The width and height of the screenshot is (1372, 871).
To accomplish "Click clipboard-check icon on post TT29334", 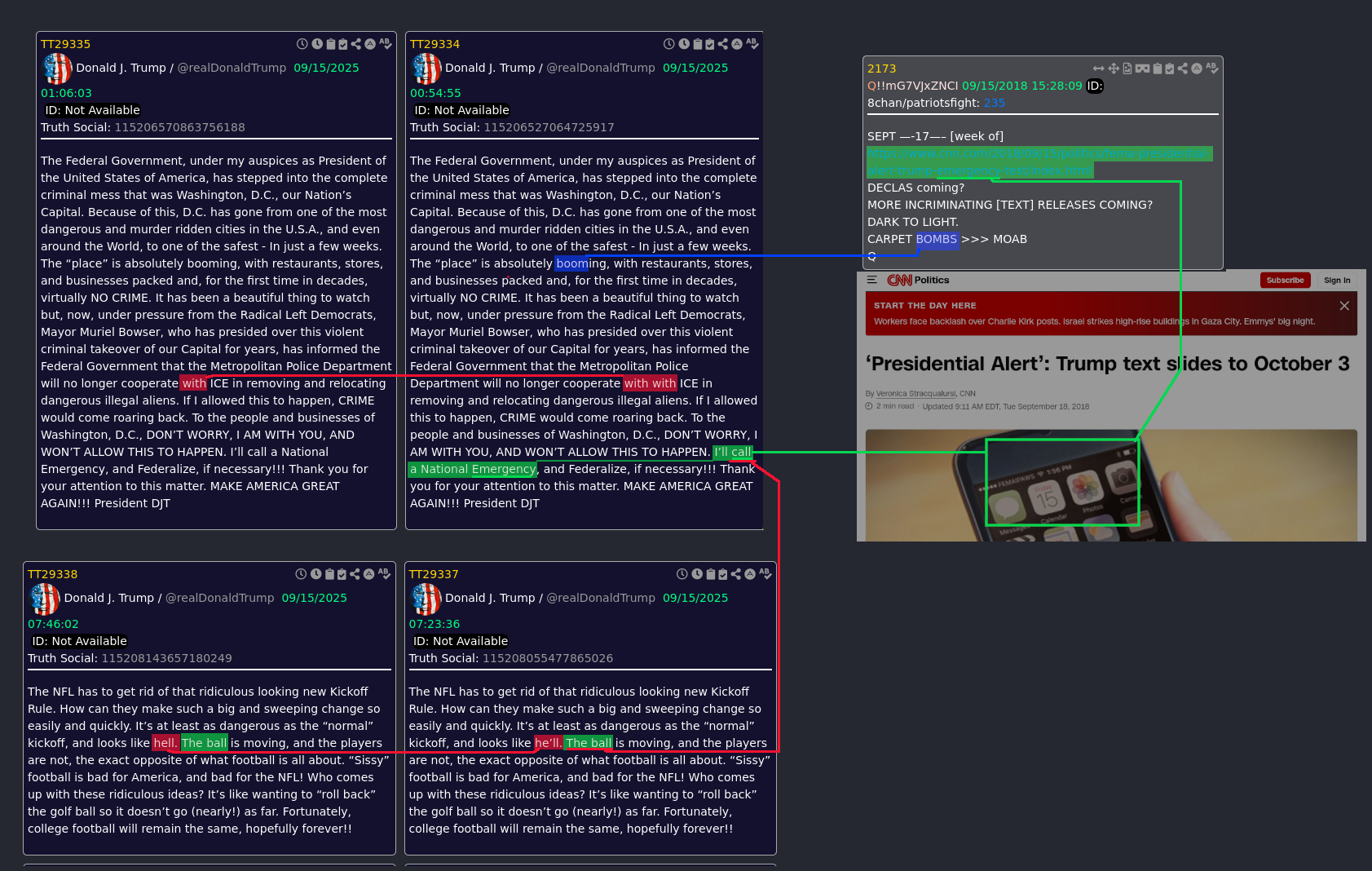I will tap(710, 44).
